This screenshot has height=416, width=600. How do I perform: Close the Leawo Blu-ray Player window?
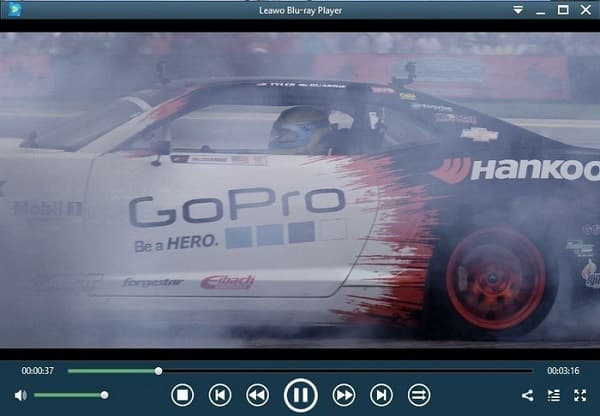(x=585, y=10)
